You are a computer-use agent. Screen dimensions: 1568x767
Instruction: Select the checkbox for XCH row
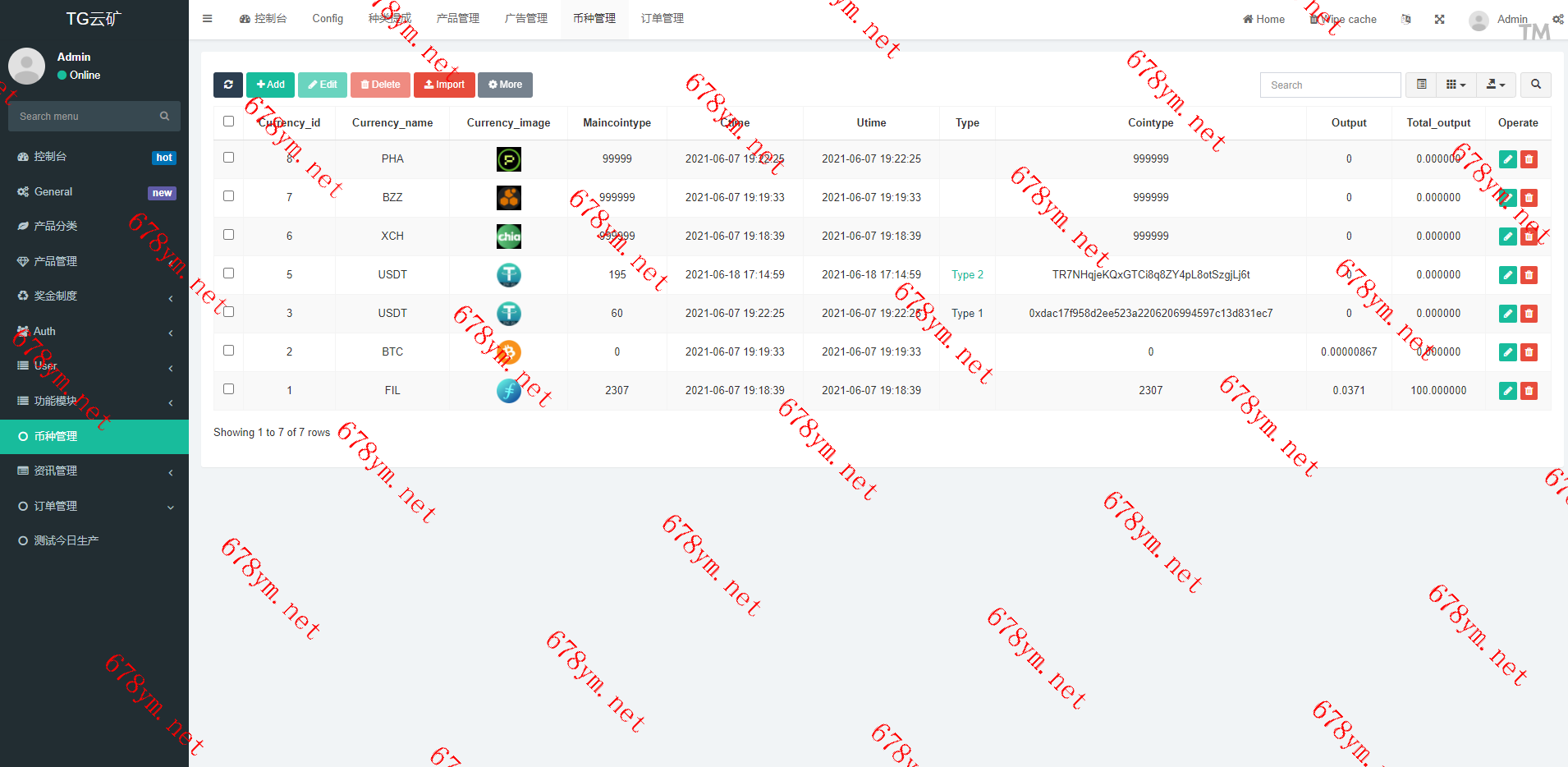tap(228, 235)
